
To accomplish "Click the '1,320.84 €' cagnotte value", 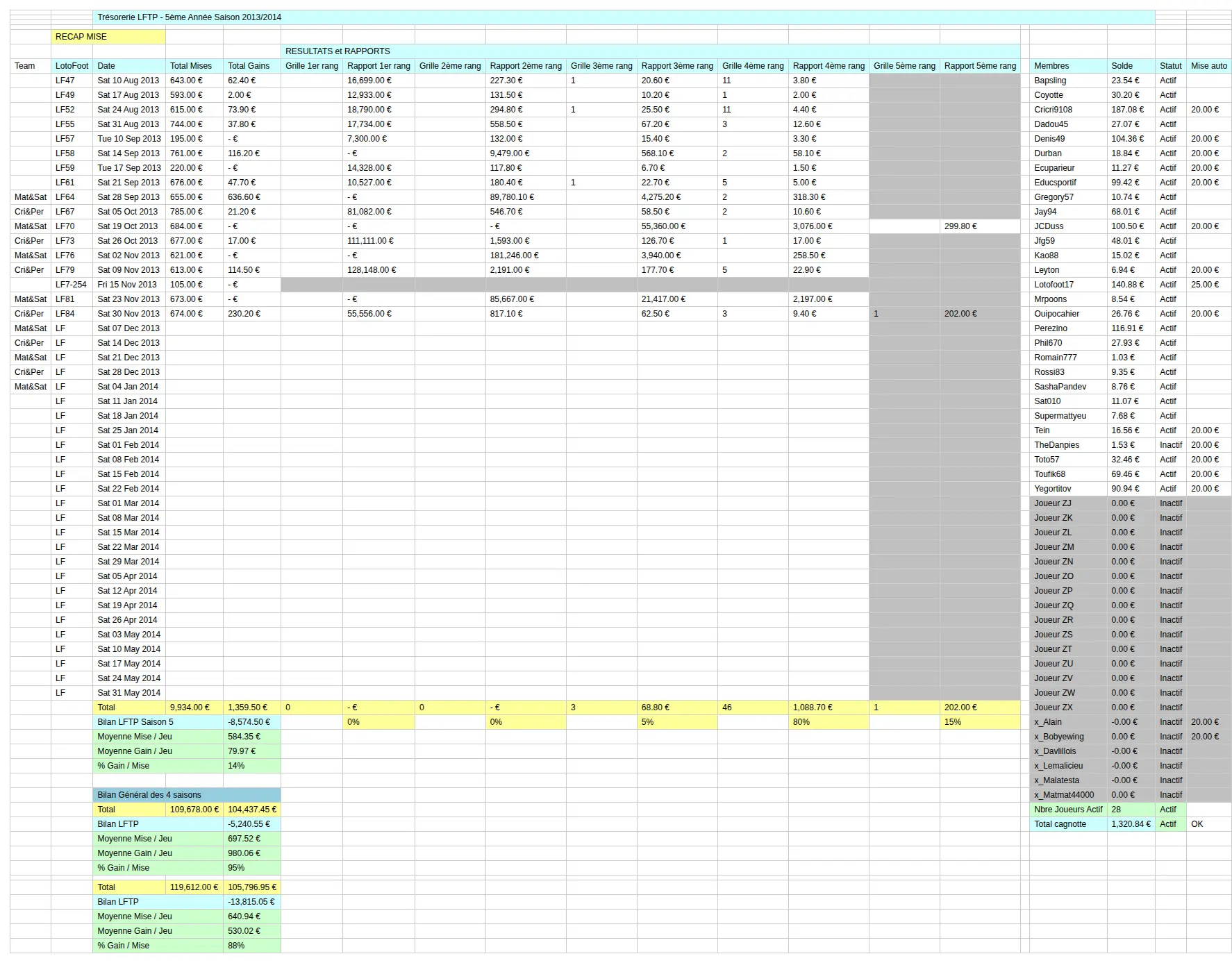I will pyautogui.click(x=1131, y=824).
